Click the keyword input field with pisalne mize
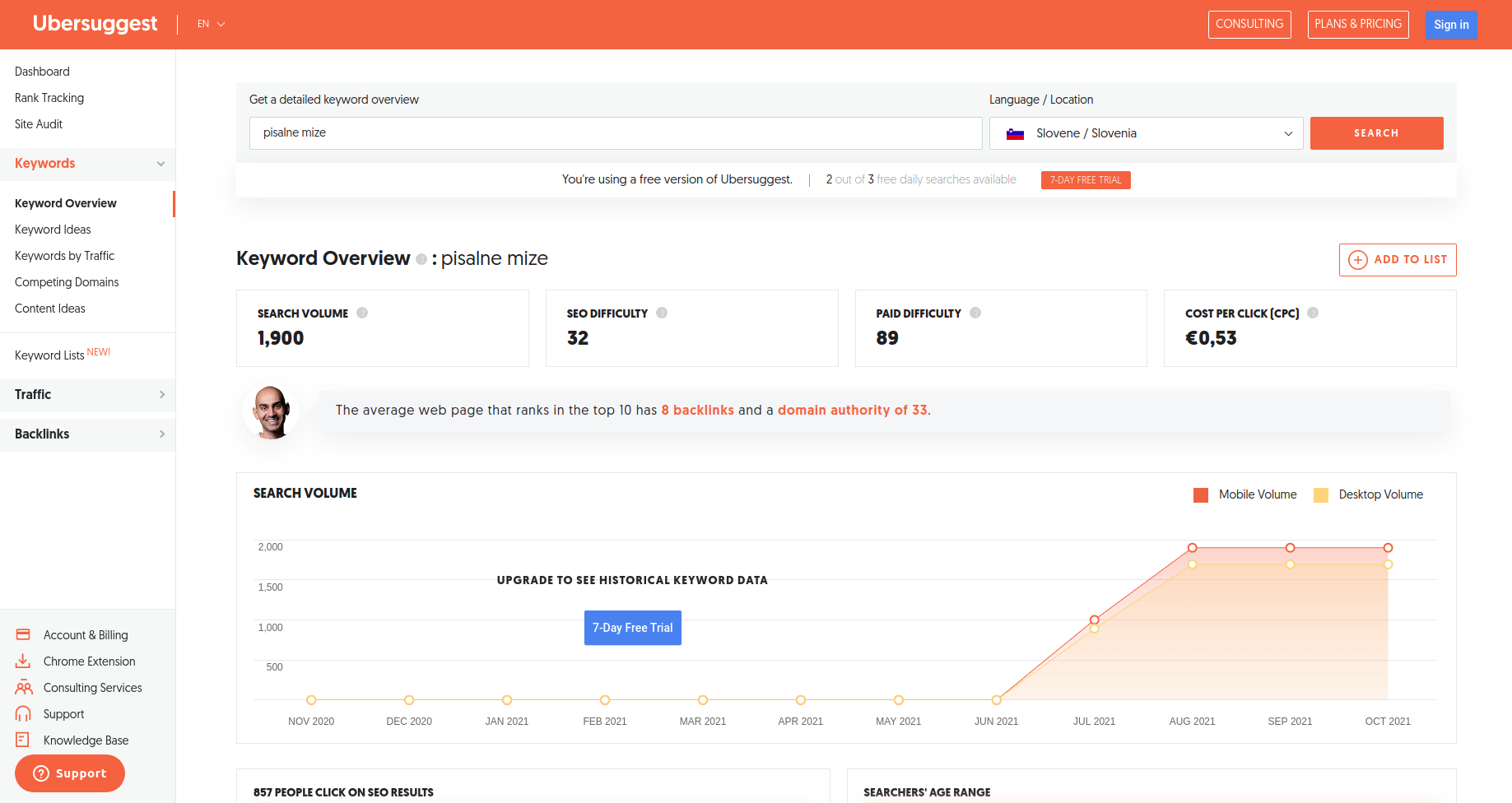Viewport: 1512px width, 803px height. tap(615, 133)
